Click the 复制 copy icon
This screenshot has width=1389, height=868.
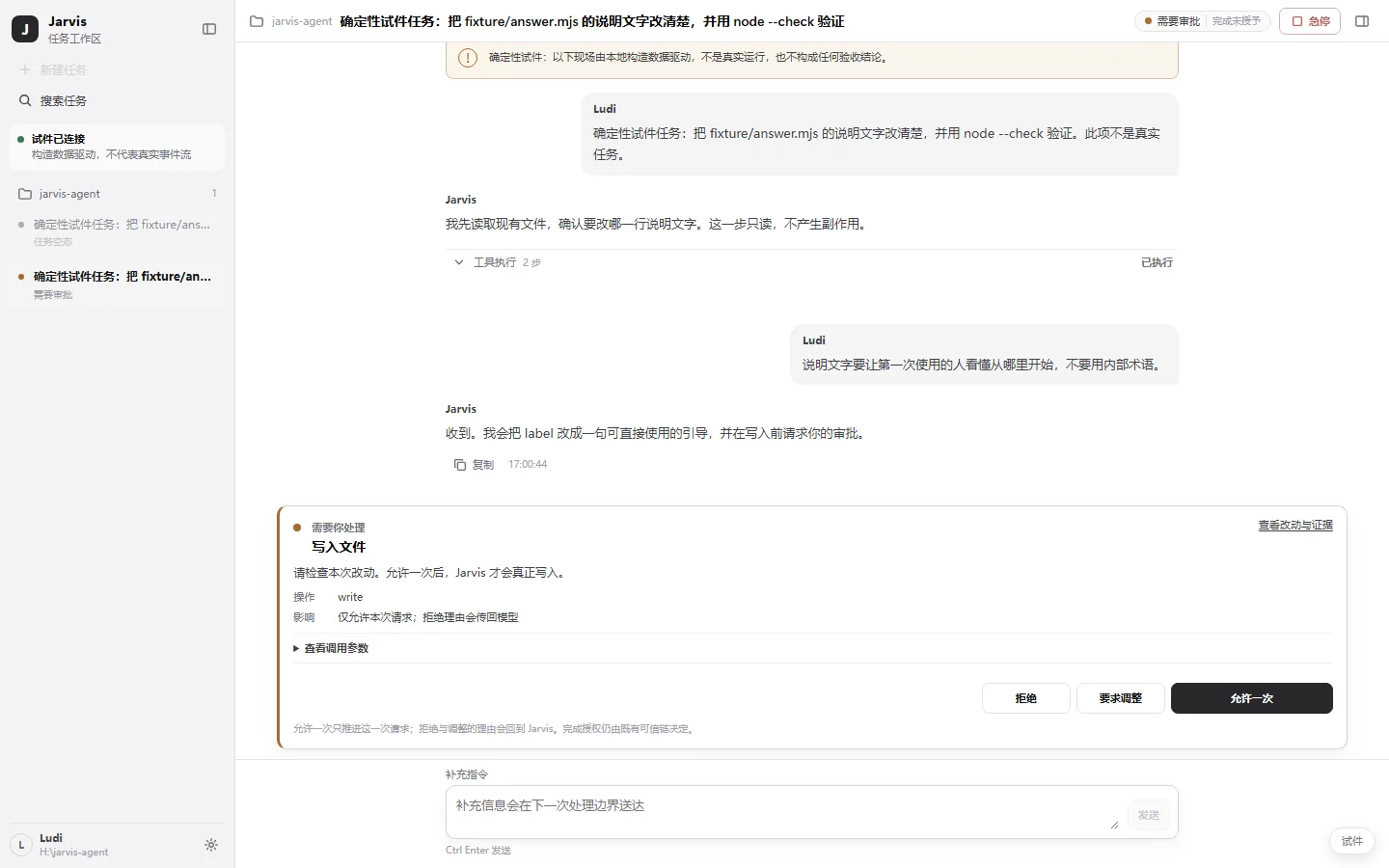[460, 465]
